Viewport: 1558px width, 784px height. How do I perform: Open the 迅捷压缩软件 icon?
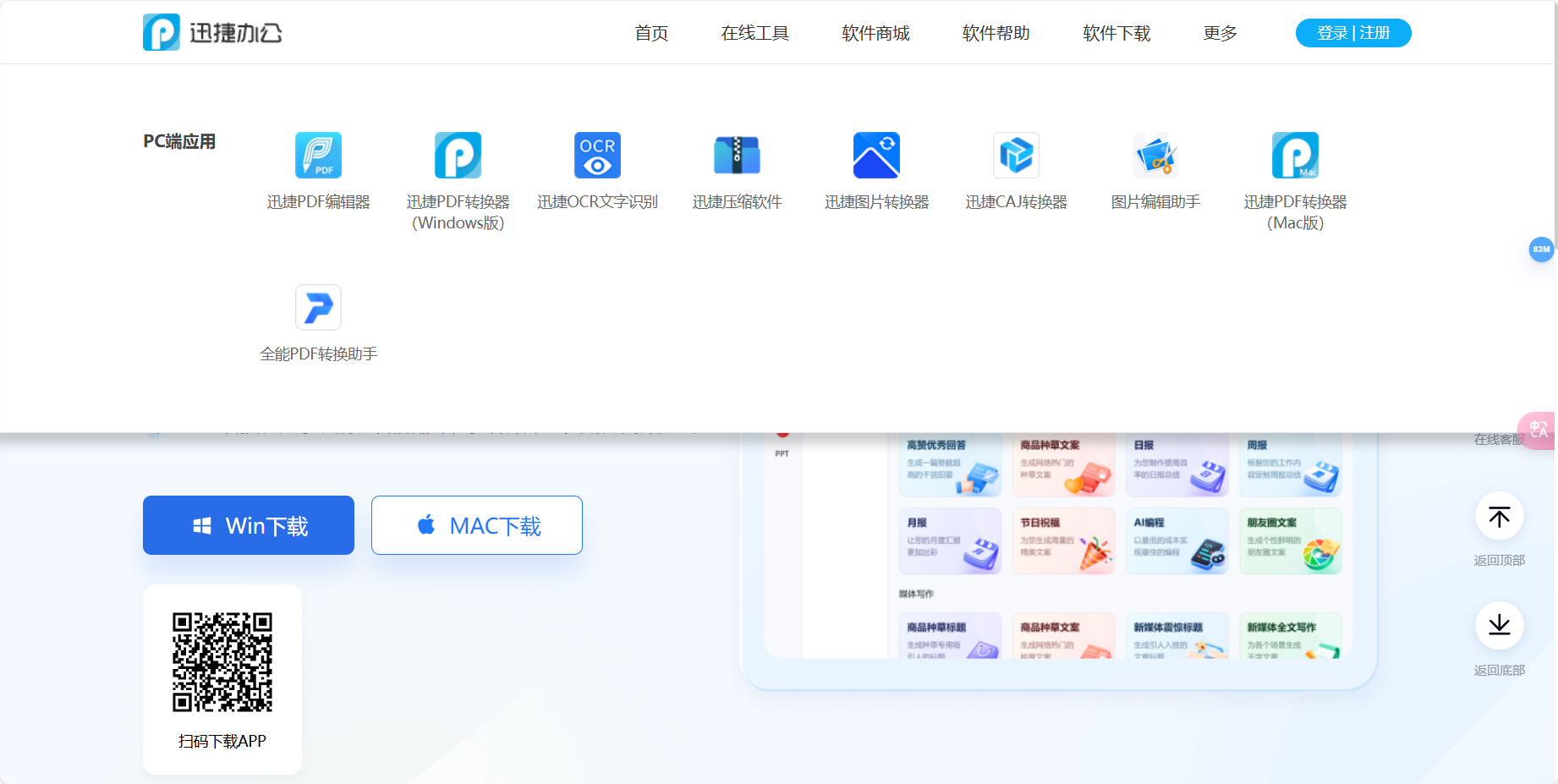point(737,156)
